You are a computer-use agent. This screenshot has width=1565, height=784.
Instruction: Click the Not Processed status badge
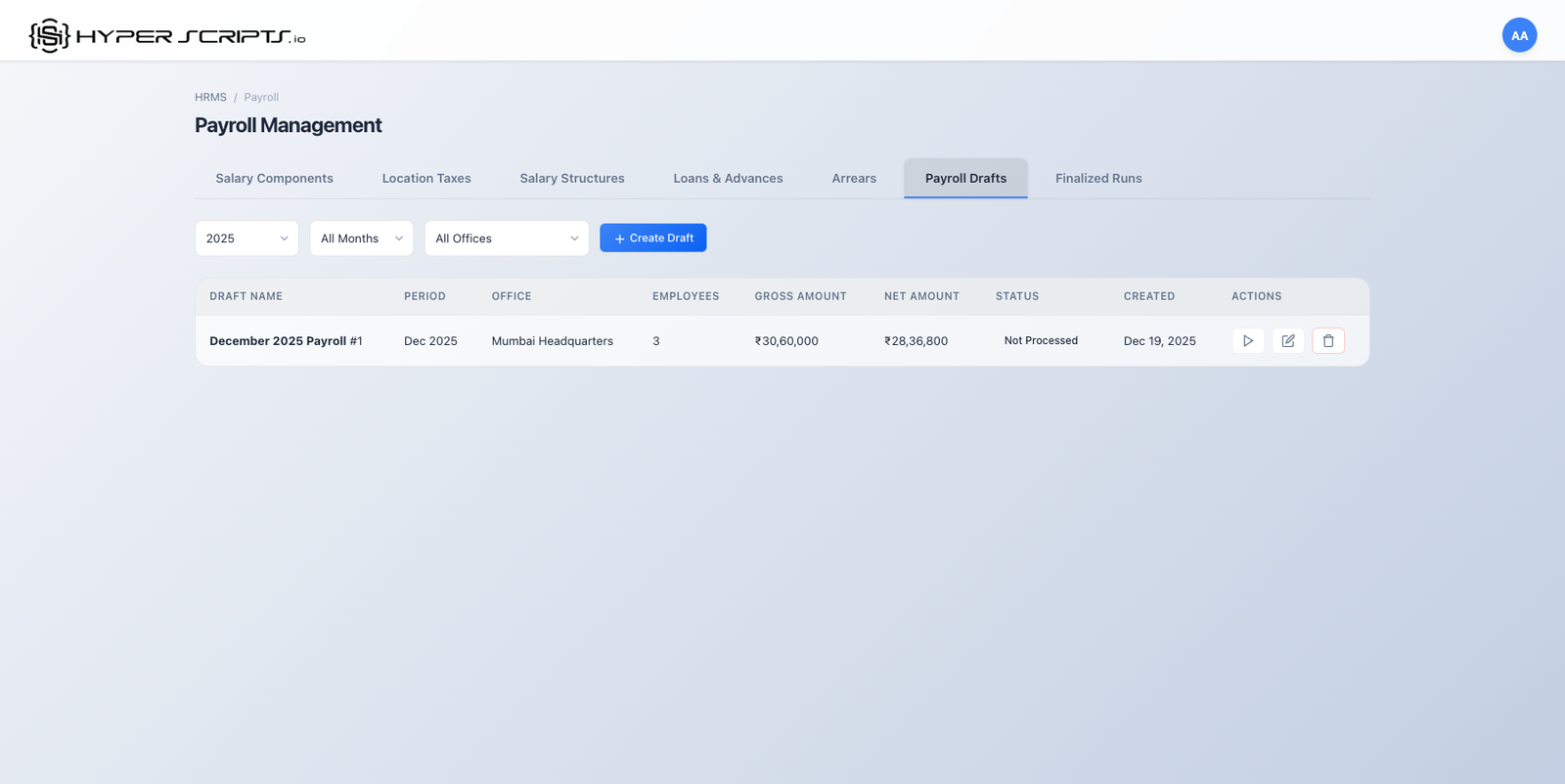click(x=1041, y=341)
